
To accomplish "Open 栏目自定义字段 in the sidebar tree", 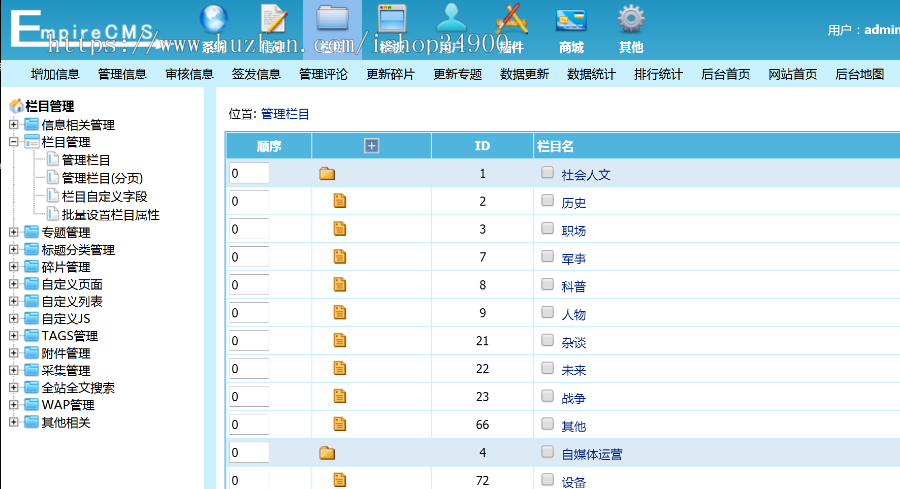I will (104, 196).
